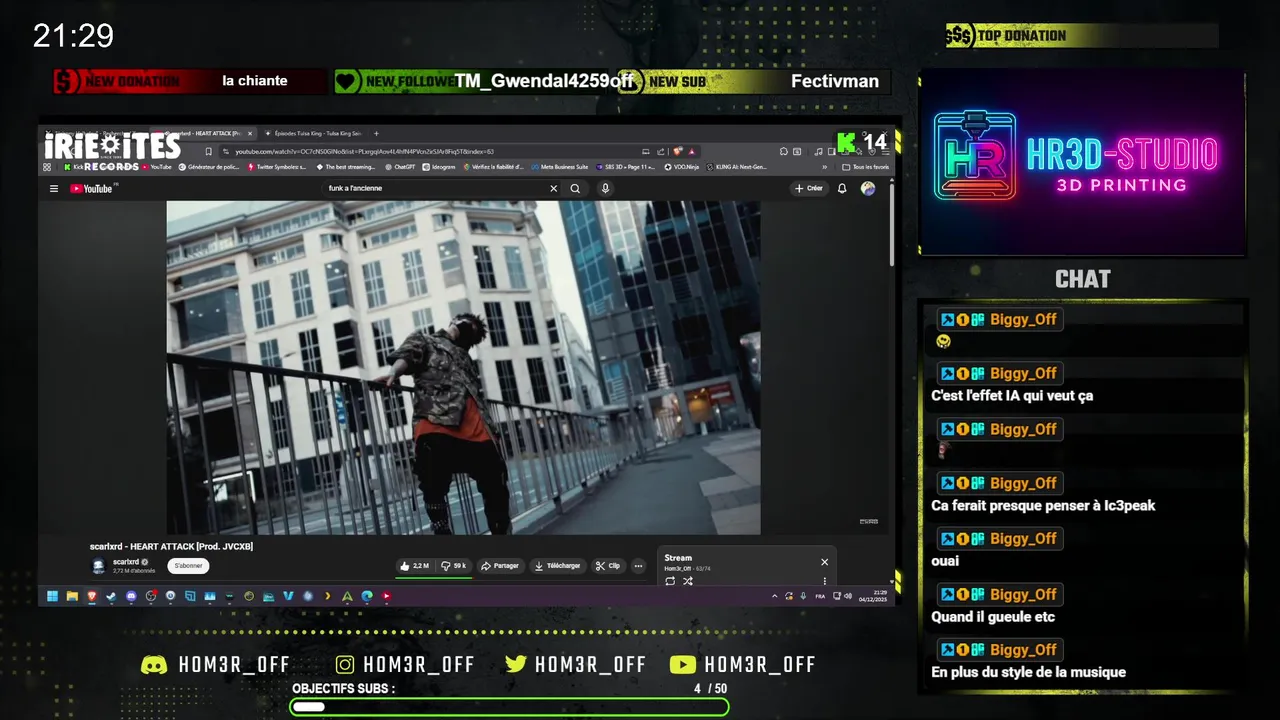Open more actions ellipsis under video
Image resolution: width=1280 pixels, height=720 pixels.
(638, 566)
